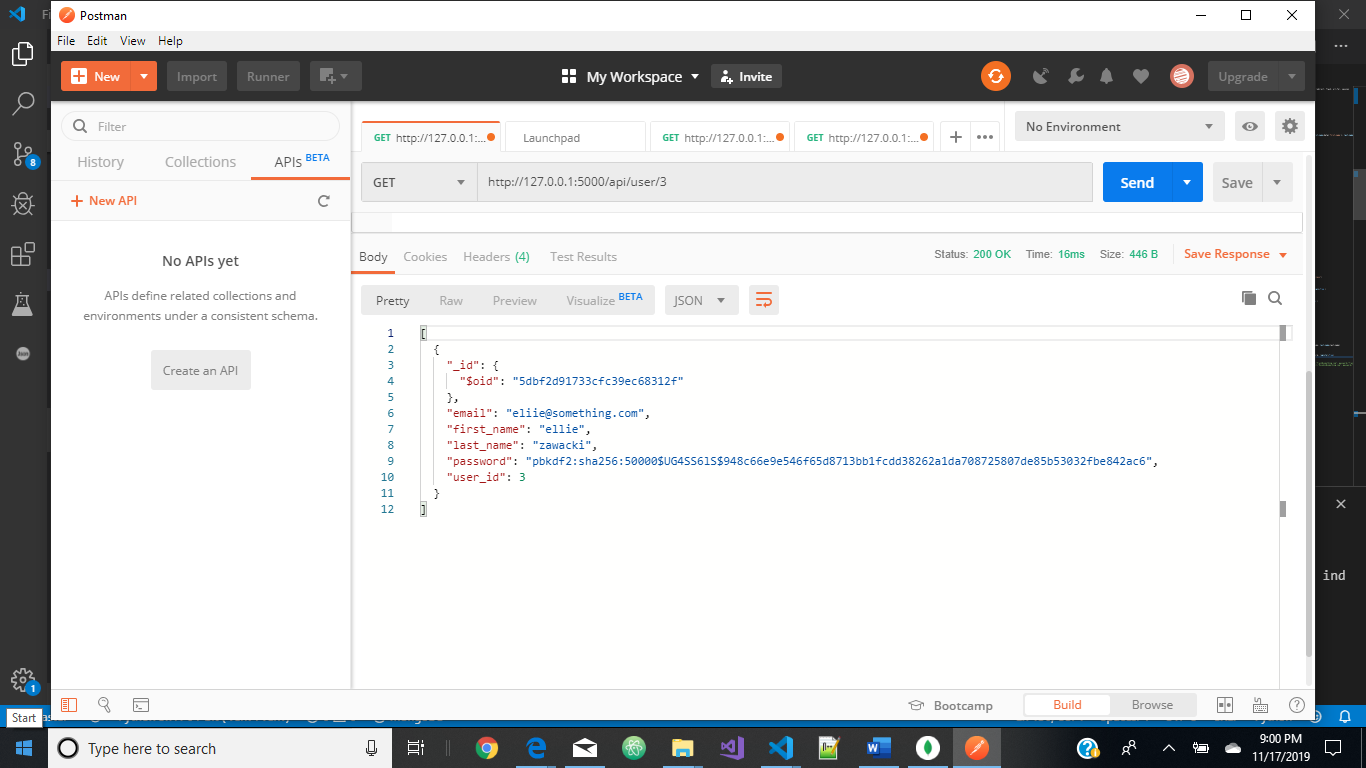Viewport: 1366px width, 768px height.
Task: Open manage environments gear icon
Action: (x=1290, y=126)
